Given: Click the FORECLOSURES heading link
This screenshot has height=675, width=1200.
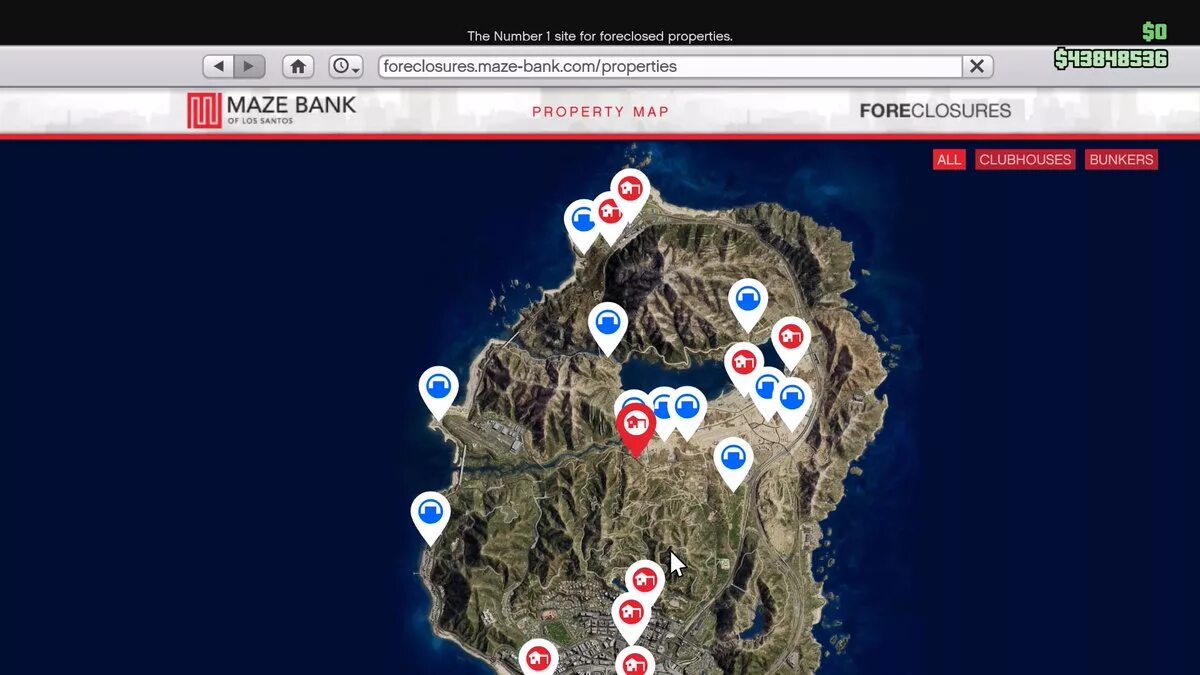Looking at the screenshot, I should (x=935, y=110).
